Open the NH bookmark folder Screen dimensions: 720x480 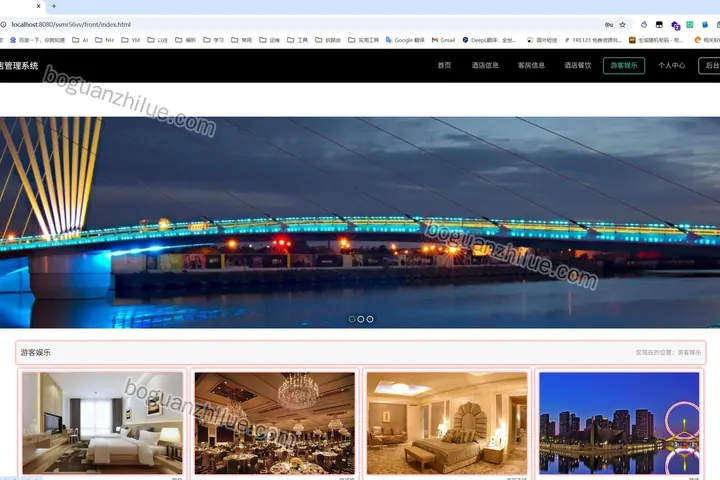(104, 40)
